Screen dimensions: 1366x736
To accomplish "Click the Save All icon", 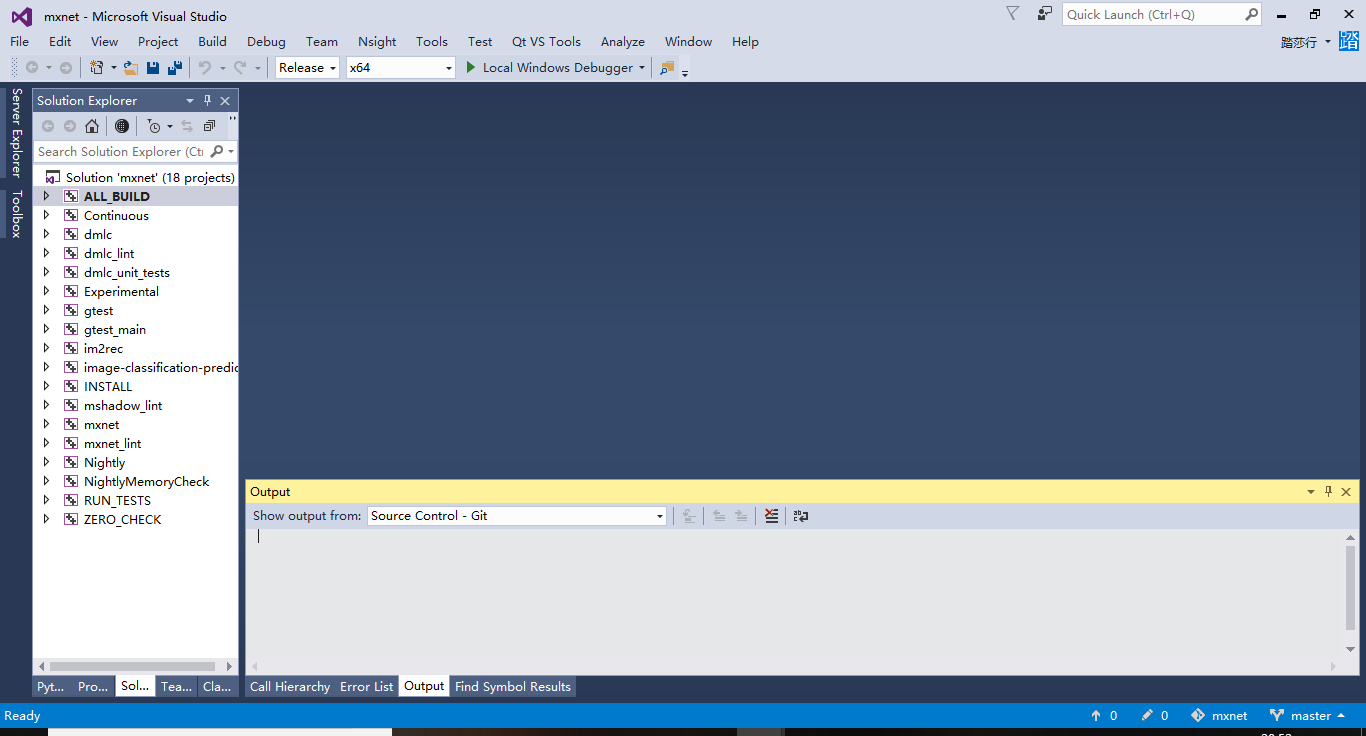I will pyautogui.click(x=175, y=68).
